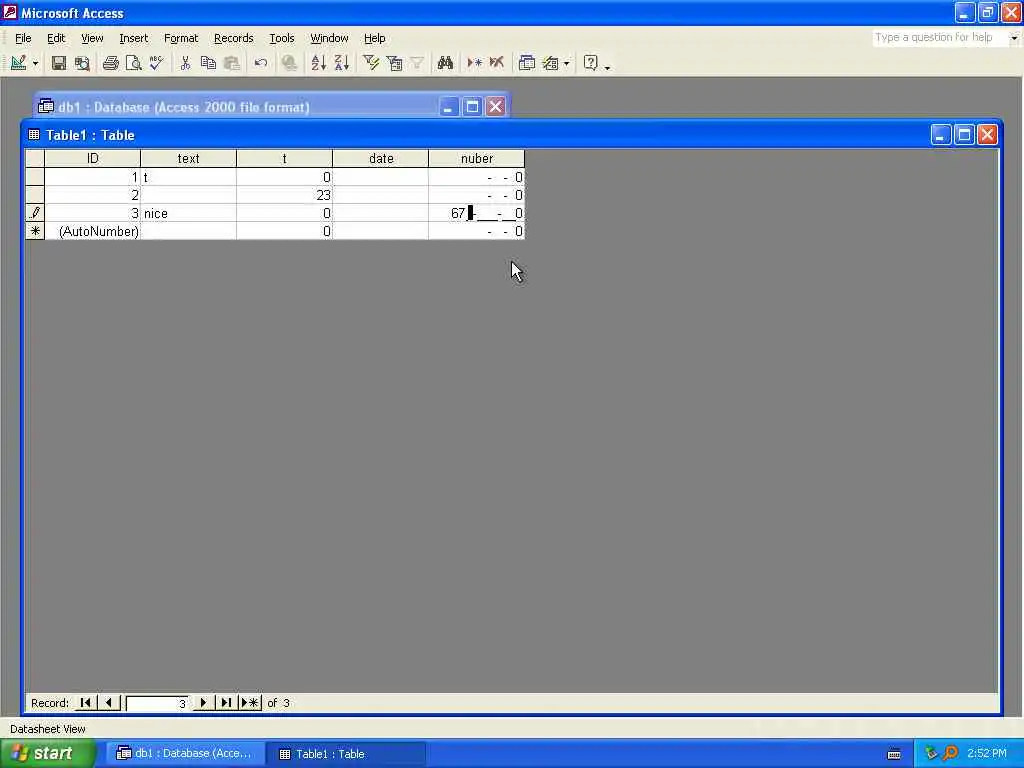The height and width of the screenshot is (768, 1024).
Task: Open the Insert menu
Action: coord(134,38)
